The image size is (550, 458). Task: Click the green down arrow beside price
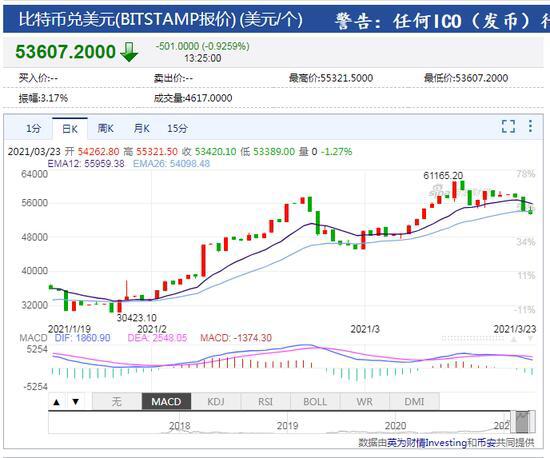(129, 52)
